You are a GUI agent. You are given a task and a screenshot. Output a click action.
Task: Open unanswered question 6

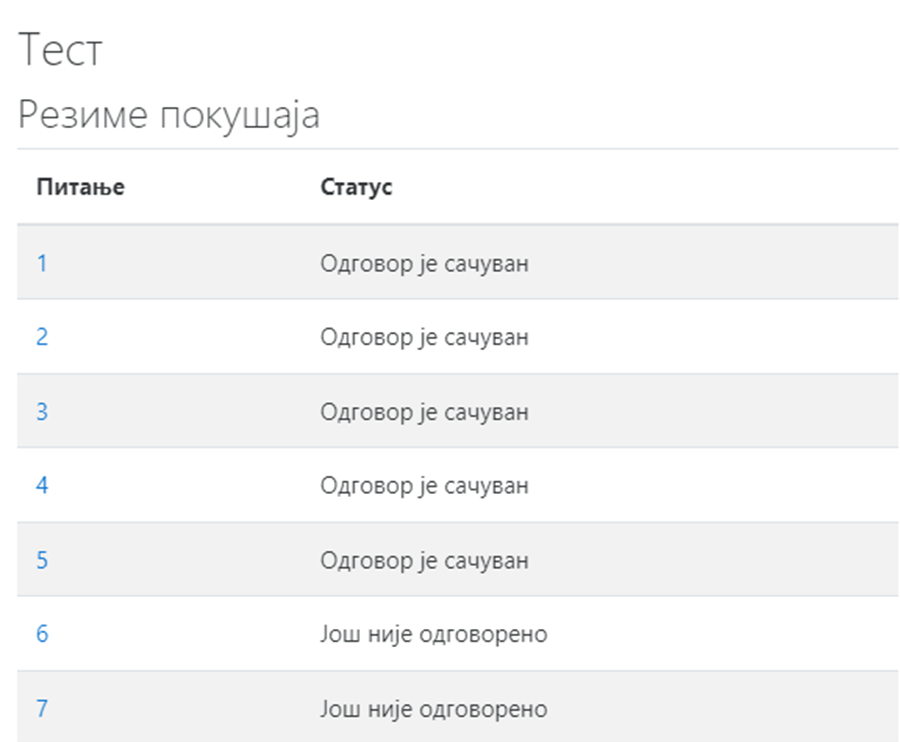(x=42, y=634)
